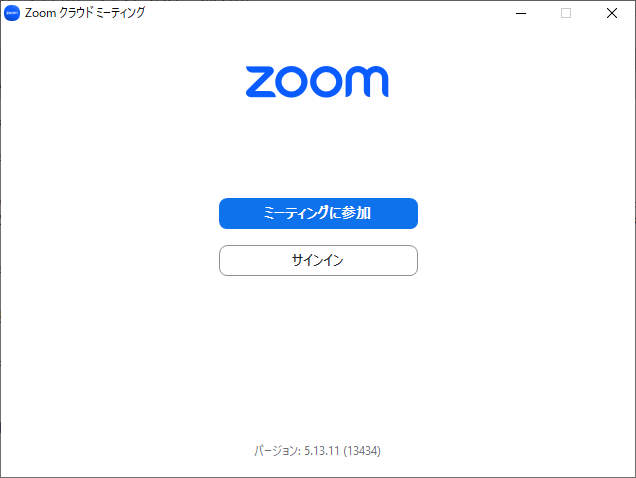Click the 参加 characters on join button
This screenshot has width=636, height=478.
(x=356, y=213)
